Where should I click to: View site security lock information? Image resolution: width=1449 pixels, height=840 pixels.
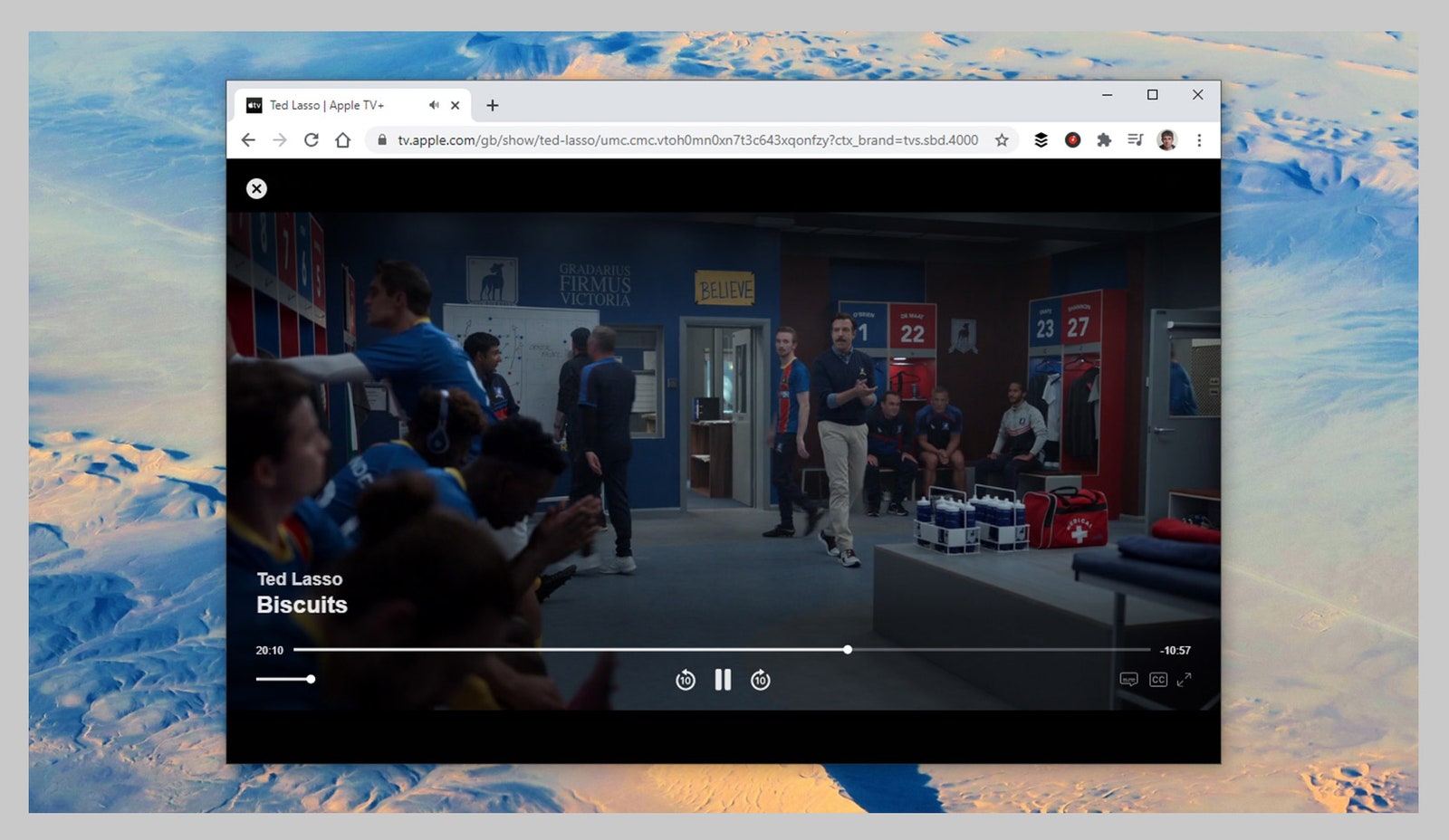pos(382,139)
